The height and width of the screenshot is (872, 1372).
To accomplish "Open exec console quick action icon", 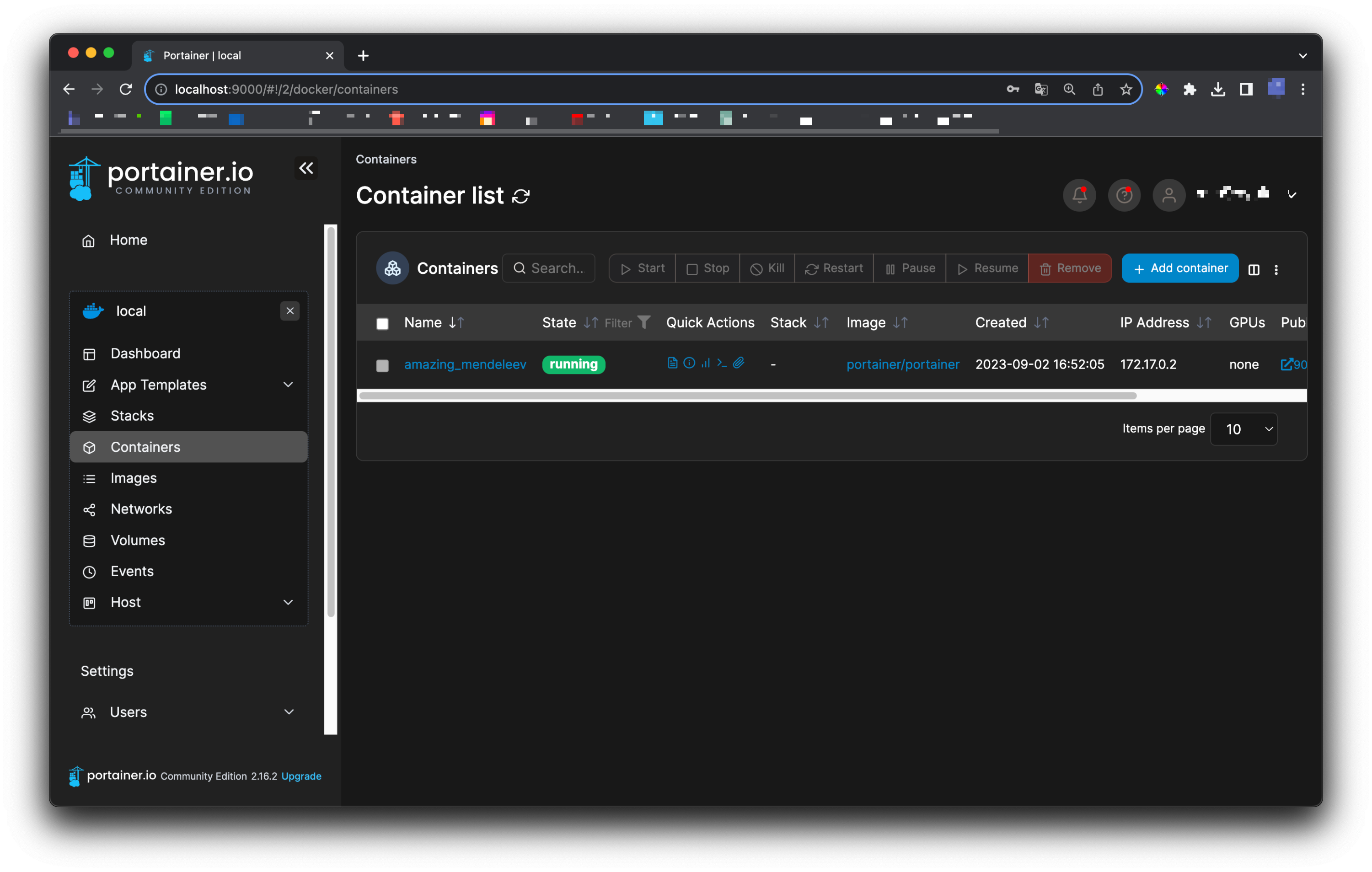I will 722,363.
